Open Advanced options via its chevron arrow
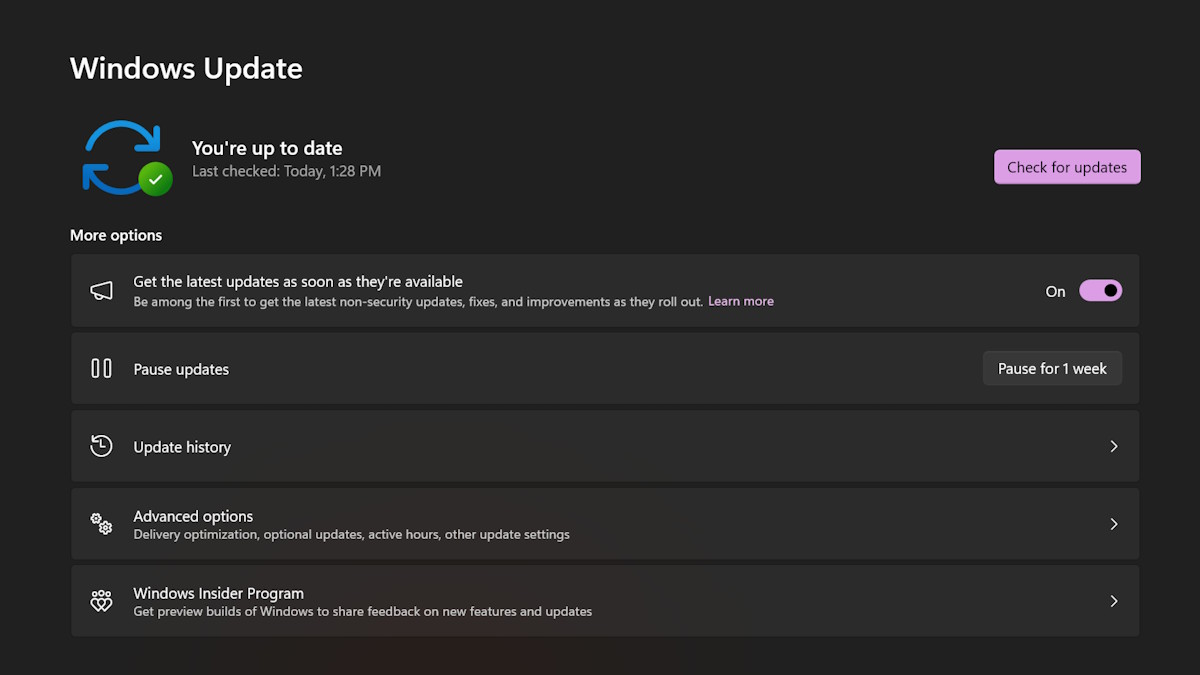The height and width of the screenshot is (675, 1200). (x=1113, y=524)
